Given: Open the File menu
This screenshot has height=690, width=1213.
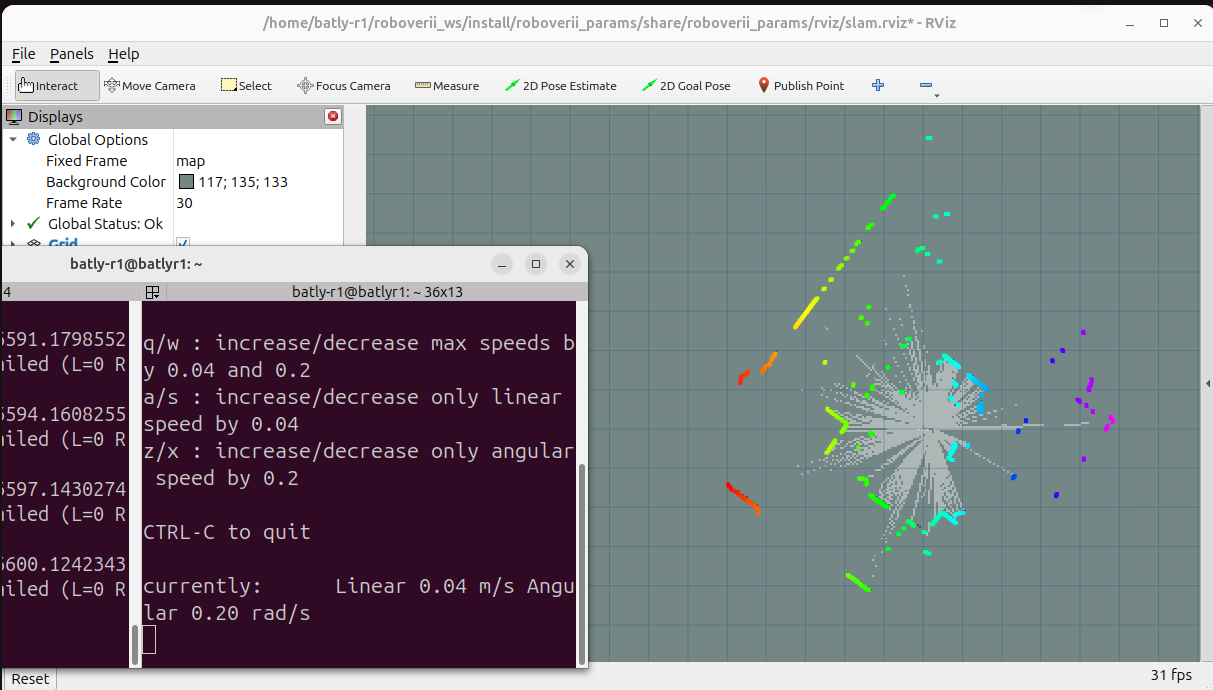Looking at the screenshot, I should click(23, 54).
